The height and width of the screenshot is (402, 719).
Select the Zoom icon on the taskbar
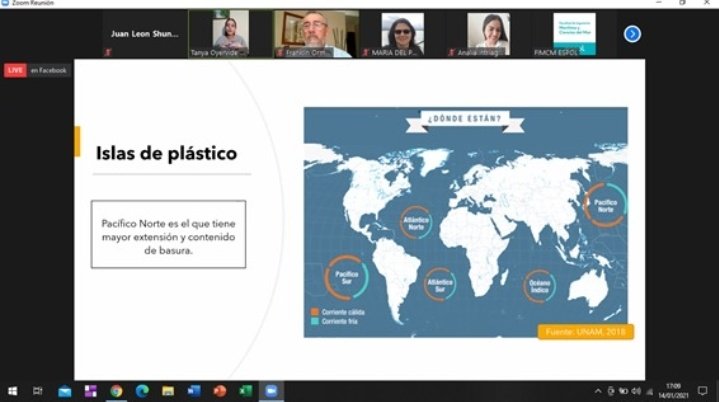coord(271,391)
